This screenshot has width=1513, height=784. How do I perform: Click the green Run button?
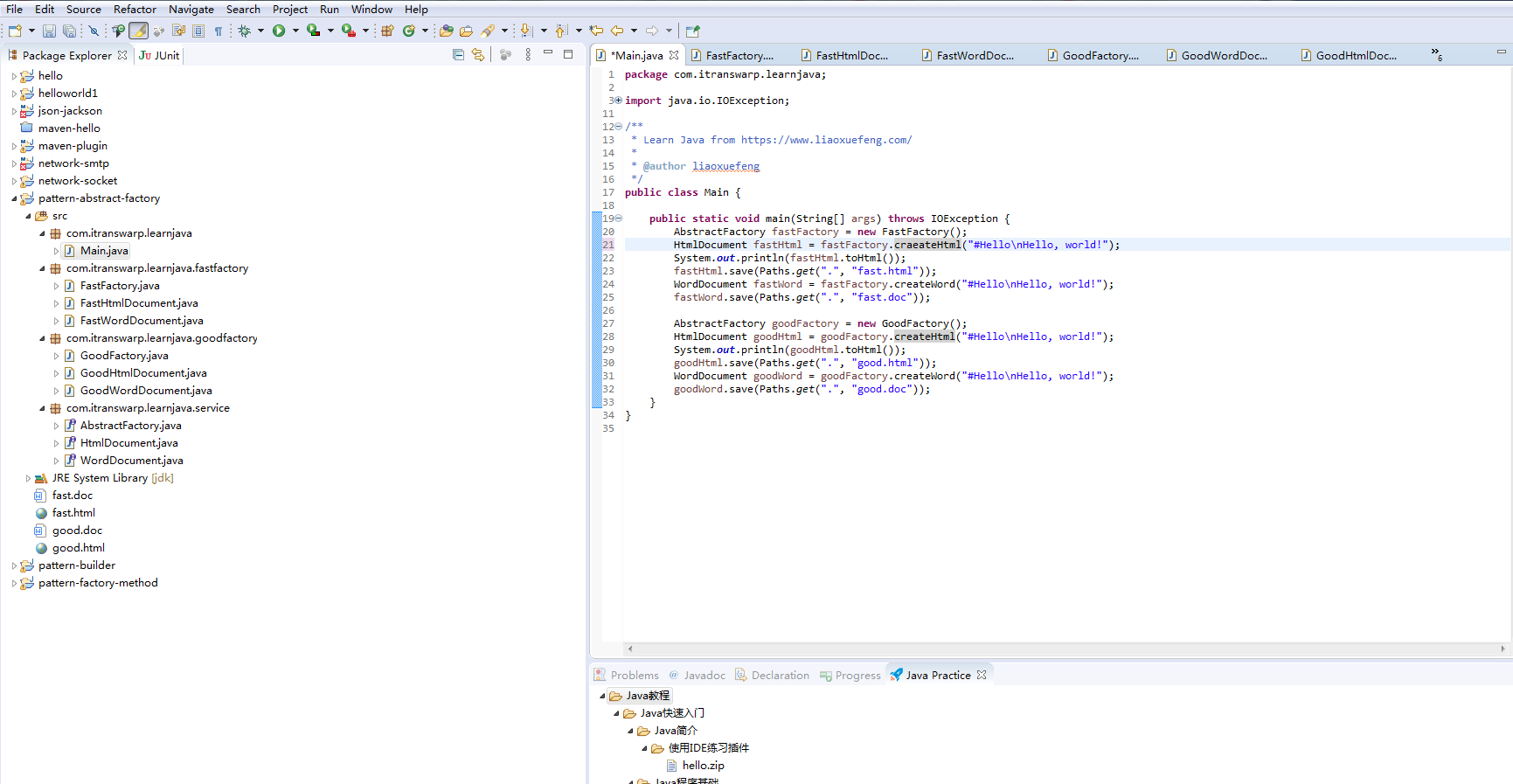[279, 31]
